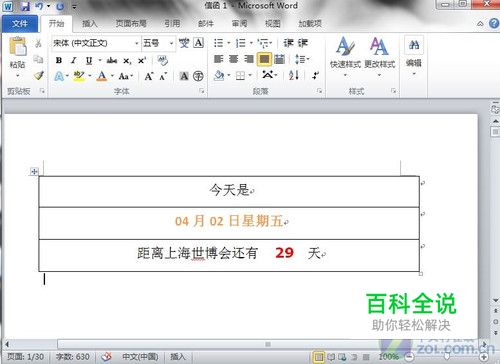Open the font size dropdown
500x364 pixels.
point(171,44)
